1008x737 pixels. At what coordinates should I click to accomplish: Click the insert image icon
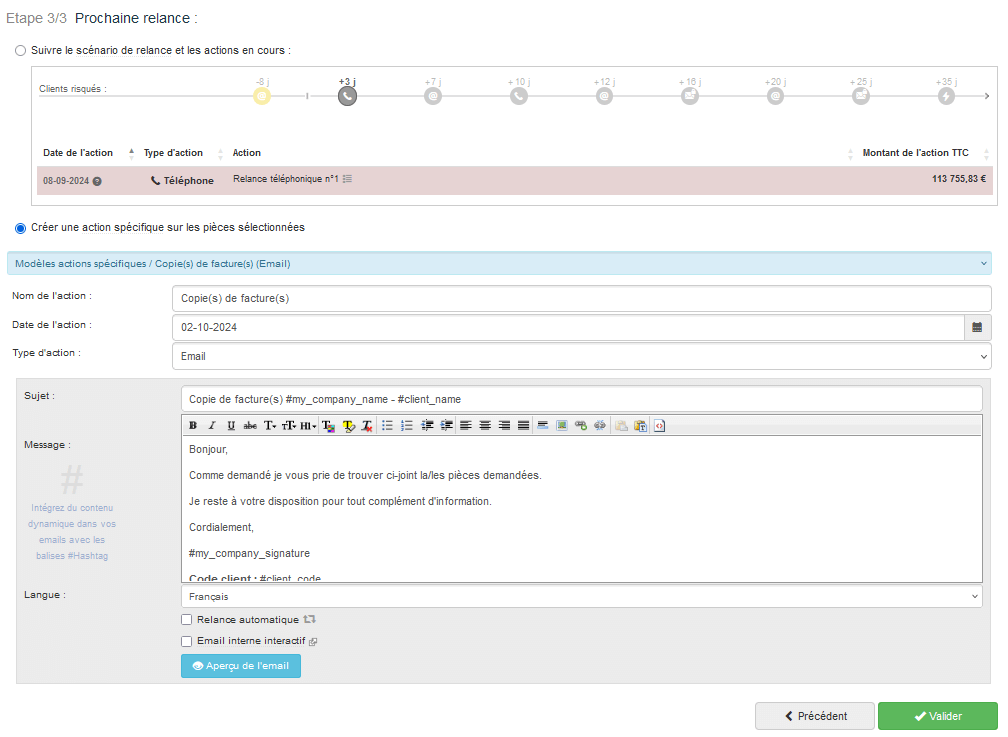(x=562, y=426)
